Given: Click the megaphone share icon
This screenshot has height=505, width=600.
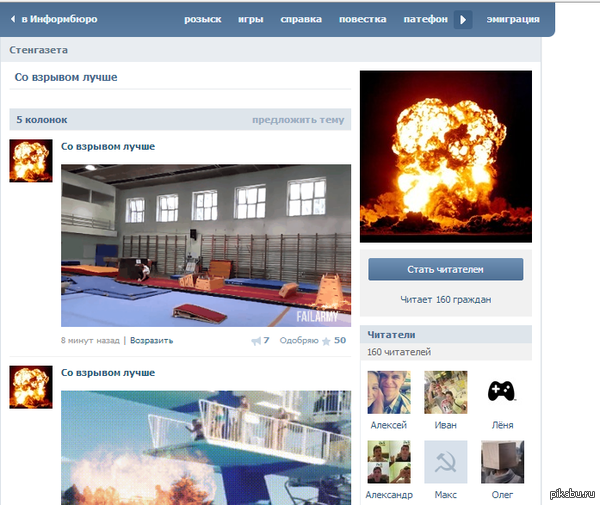Looking at the screenshot, I should (x=255, y=341).
